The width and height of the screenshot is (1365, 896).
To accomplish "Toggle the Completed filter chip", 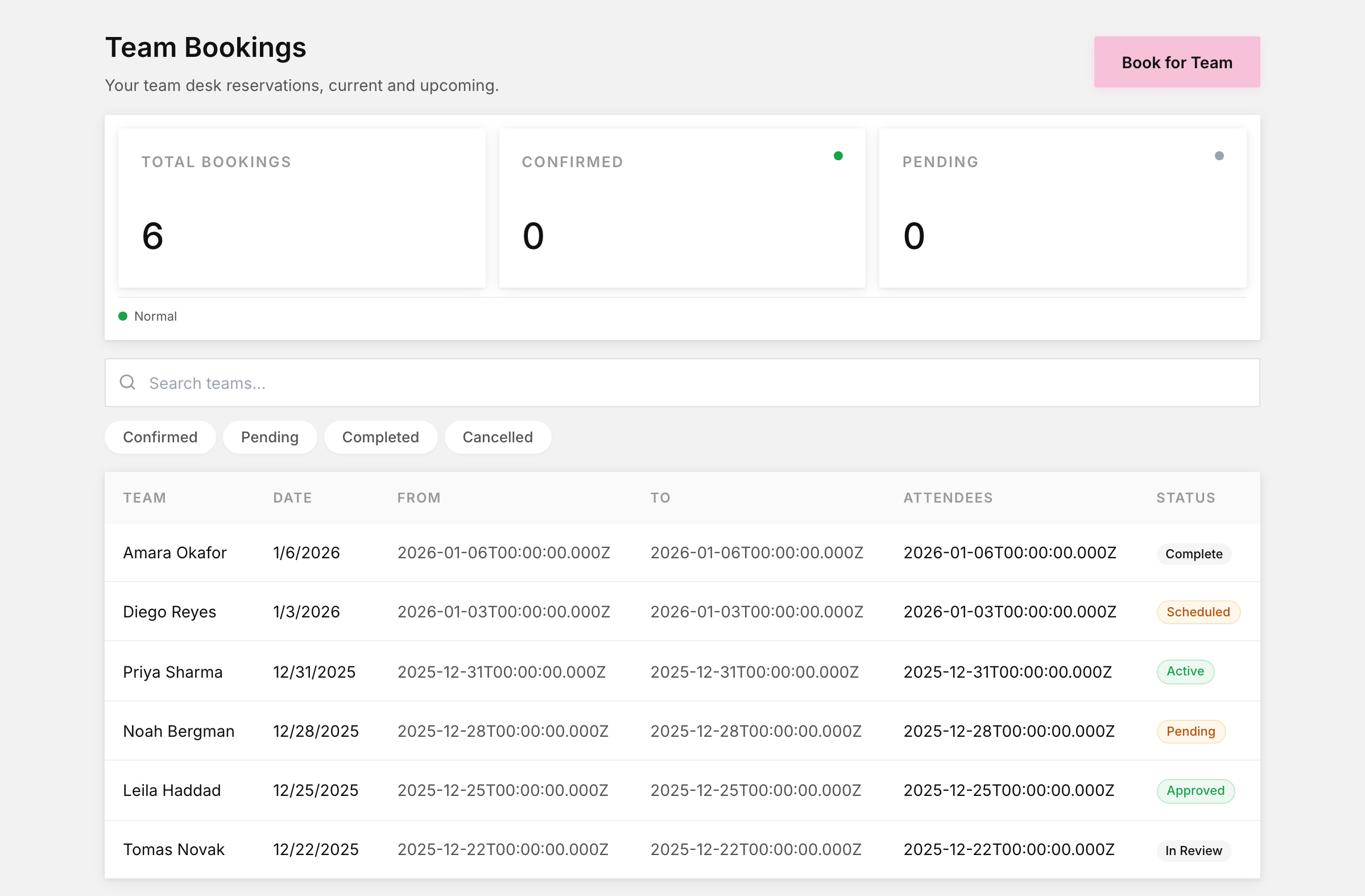I will click(x=380, y=437).
